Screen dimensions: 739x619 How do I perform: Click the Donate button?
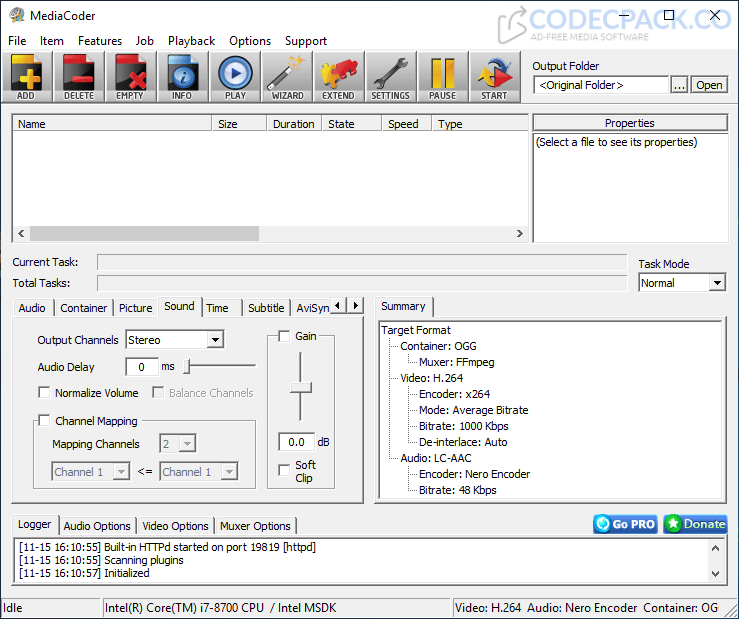coord(695,524)
